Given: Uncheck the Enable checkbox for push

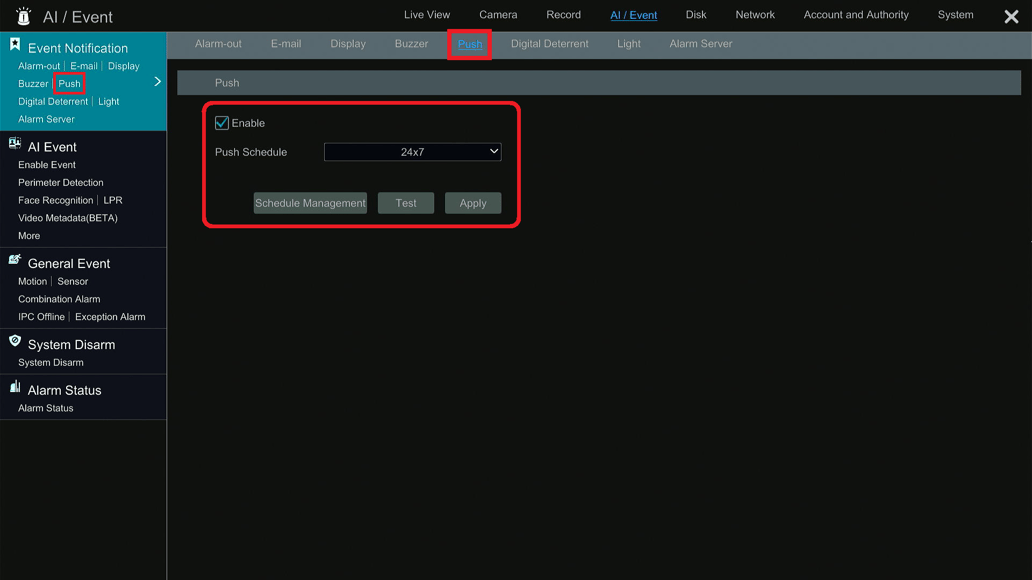Looking at the screenshot, I should point(221,122).
